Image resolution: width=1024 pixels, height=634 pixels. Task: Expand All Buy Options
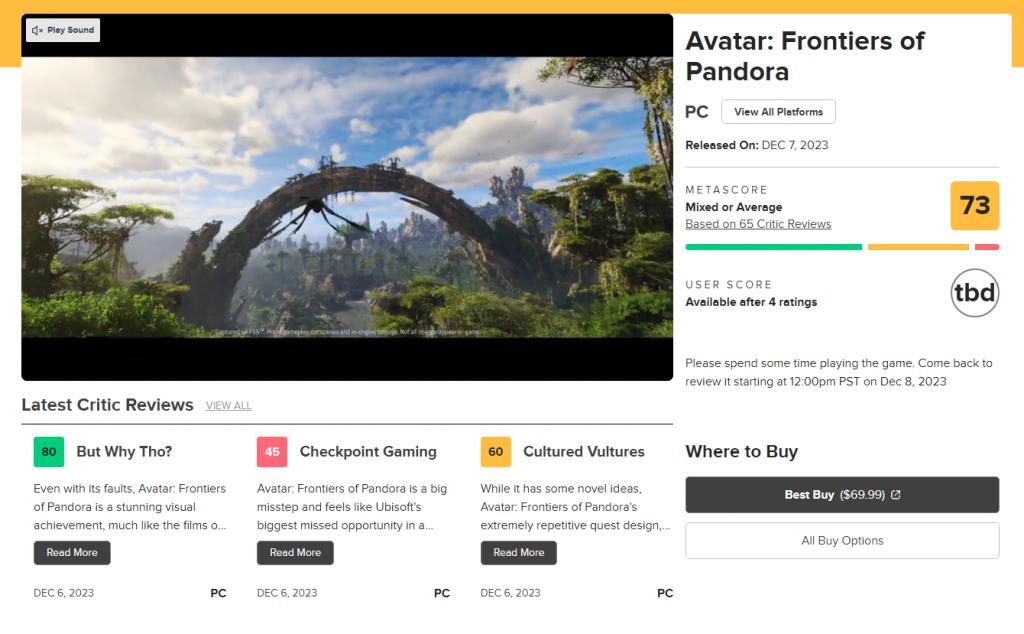pyautogui.click(x=842, y=541)
